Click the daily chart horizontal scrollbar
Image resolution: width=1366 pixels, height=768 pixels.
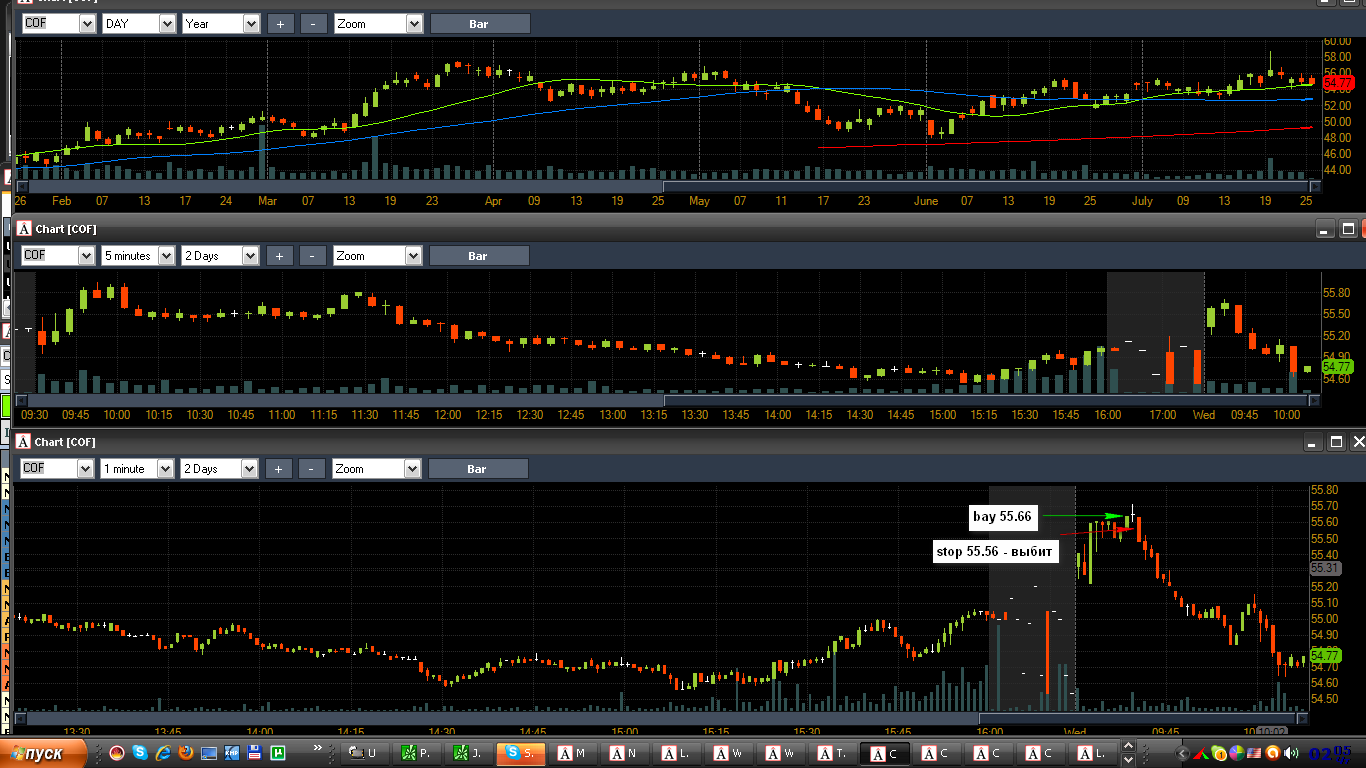665,186
